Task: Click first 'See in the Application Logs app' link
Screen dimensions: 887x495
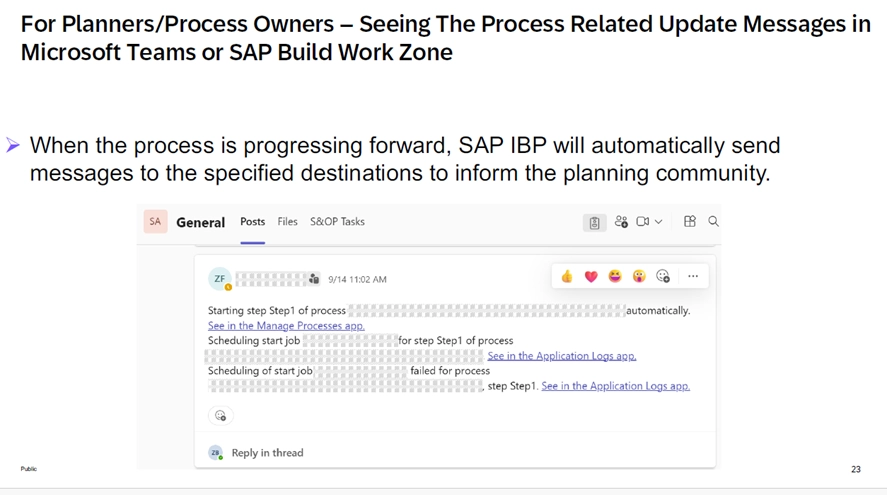Action: (561, 356)
